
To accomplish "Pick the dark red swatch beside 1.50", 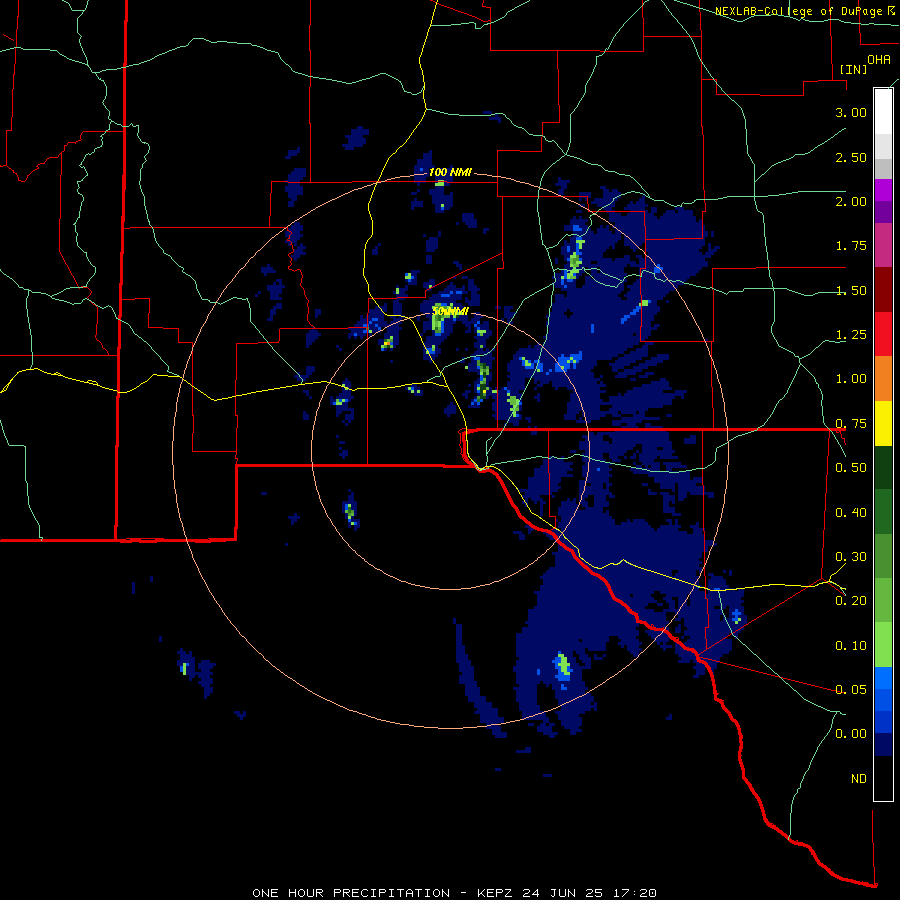I will click(883, 290).
